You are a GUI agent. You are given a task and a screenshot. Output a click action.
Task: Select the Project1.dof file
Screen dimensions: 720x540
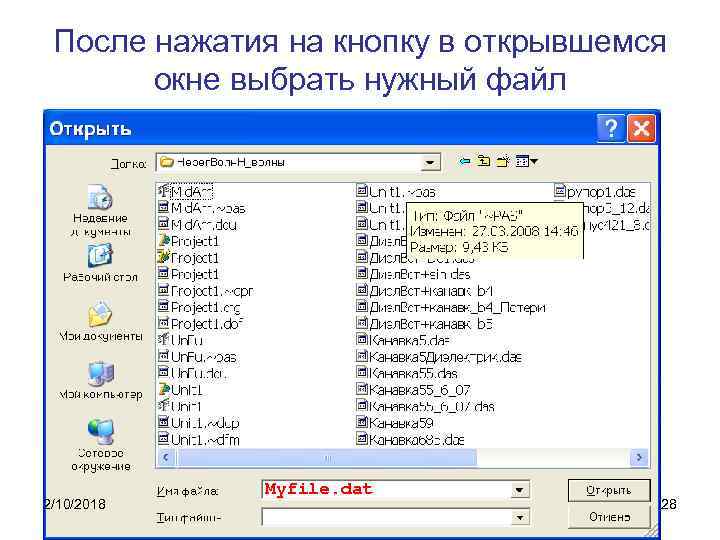[x=200, y=324]
